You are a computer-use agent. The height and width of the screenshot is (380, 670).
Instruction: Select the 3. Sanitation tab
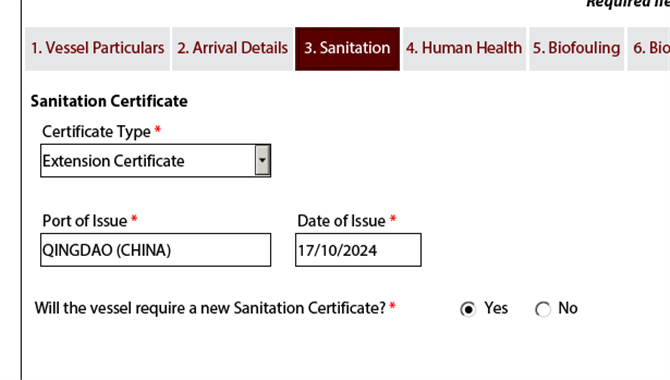347,49
